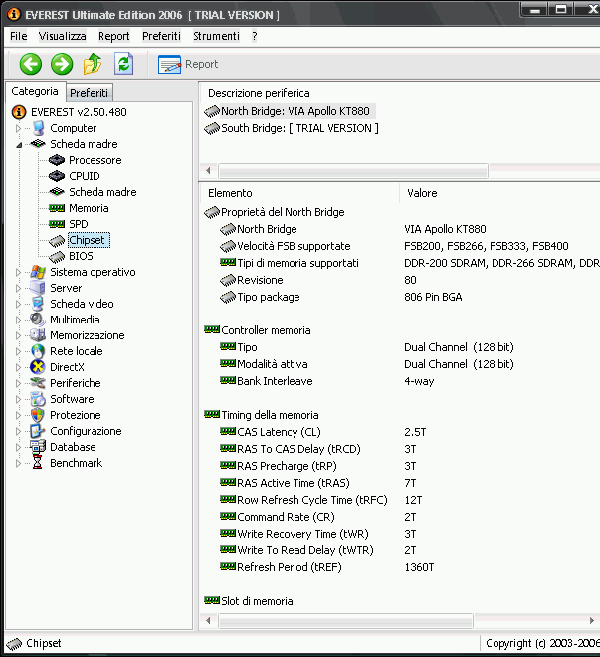Screen dimensions: 600x657
Task: Click the green Forward arrow icon
Action: click(x=62, y=64)
